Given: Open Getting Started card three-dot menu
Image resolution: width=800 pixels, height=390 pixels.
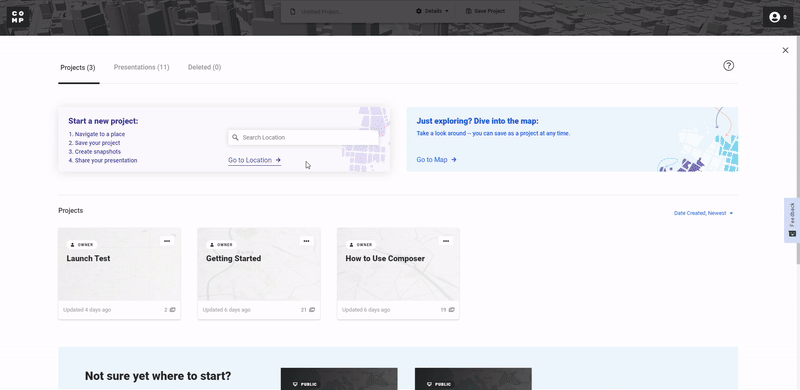Looking at the screenshot, I should (x=306, y=241).
